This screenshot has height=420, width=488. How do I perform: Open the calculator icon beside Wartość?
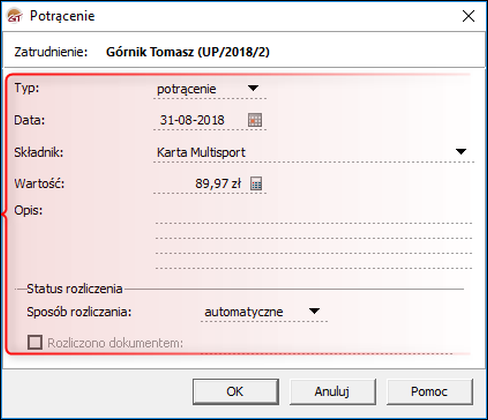[x=256, y=184]
